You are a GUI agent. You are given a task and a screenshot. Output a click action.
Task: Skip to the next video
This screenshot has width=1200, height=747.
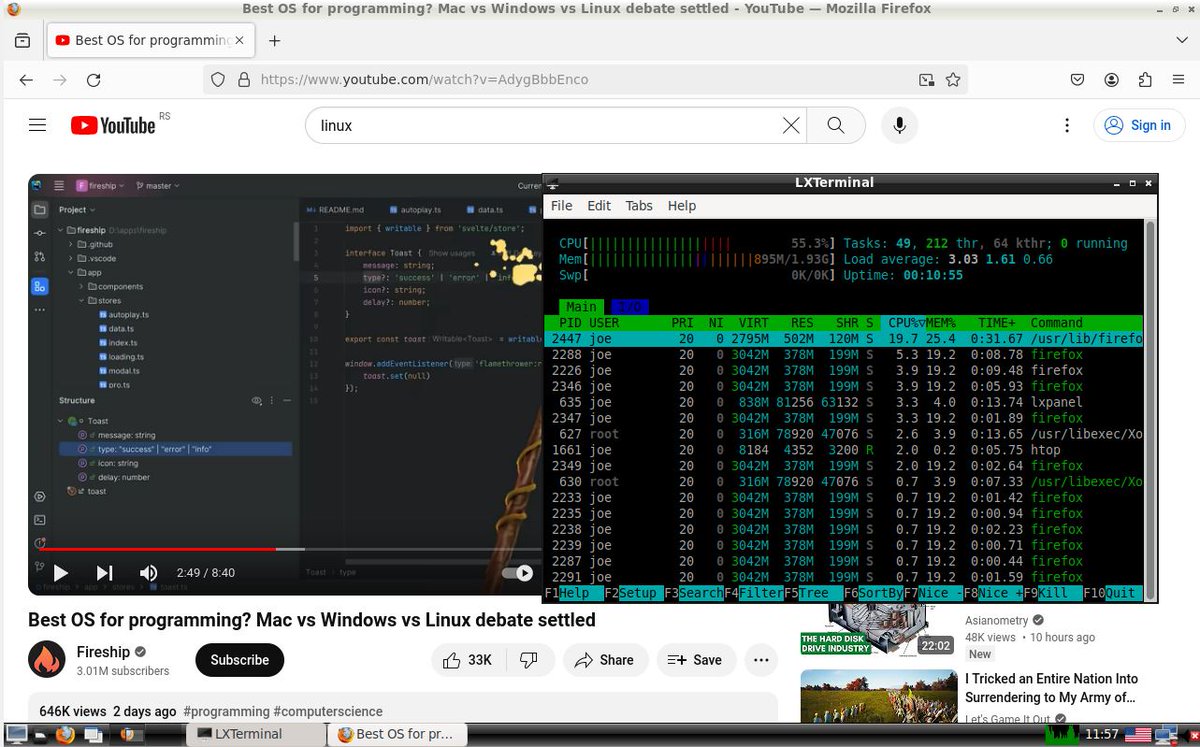coord(104,573)
